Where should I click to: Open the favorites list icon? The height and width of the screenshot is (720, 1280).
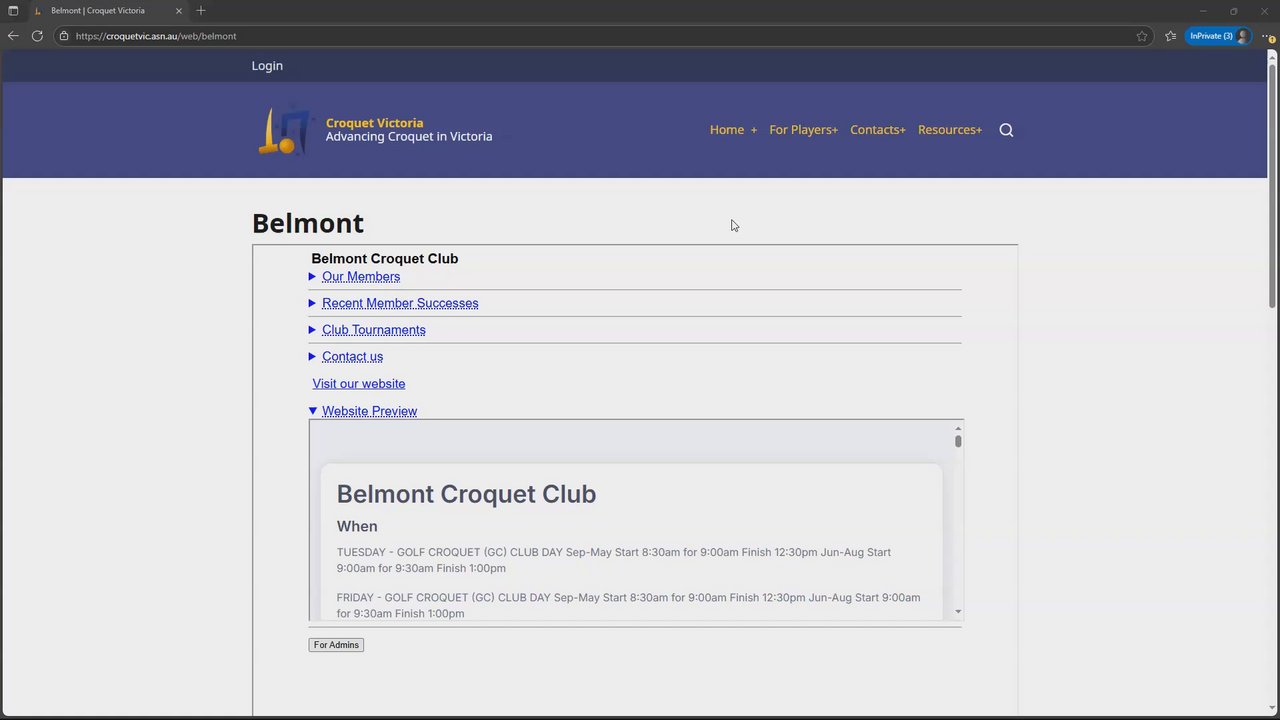click(1170, 36)
